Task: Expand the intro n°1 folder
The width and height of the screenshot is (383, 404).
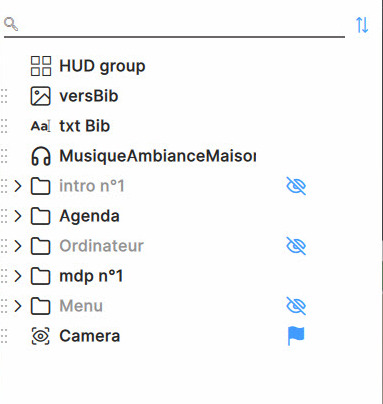Action: coord(18,186)
